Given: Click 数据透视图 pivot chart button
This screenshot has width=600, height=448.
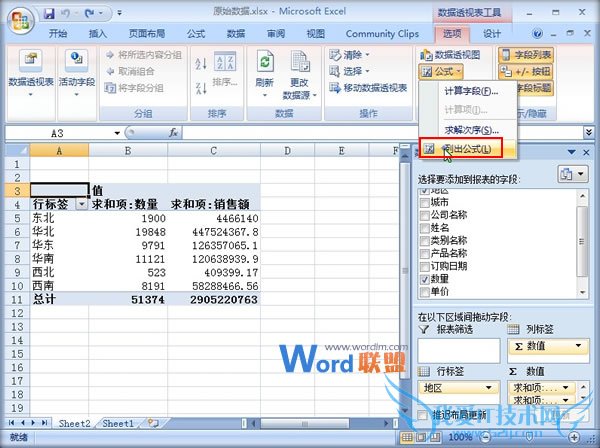Looking at the screenshot, I should [450, 55].
